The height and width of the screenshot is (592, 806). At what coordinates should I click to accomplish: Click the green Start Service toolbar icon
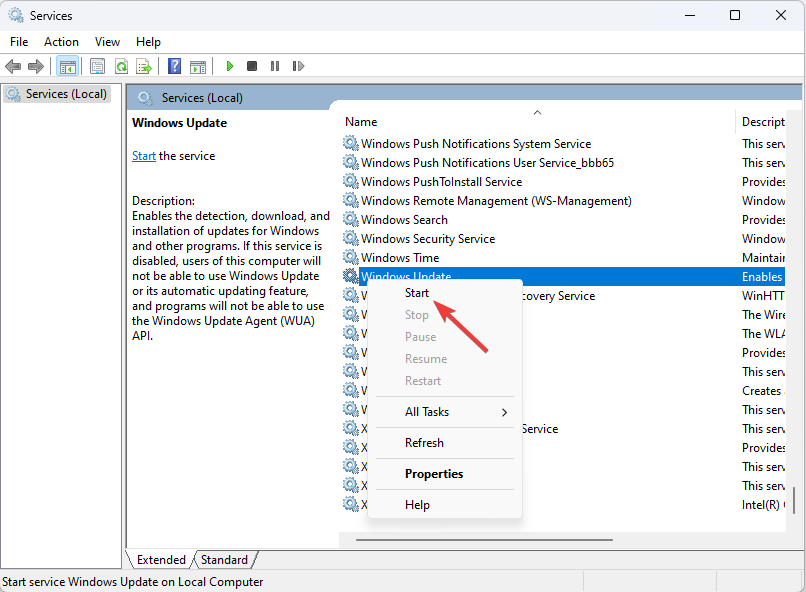point(230,66)
